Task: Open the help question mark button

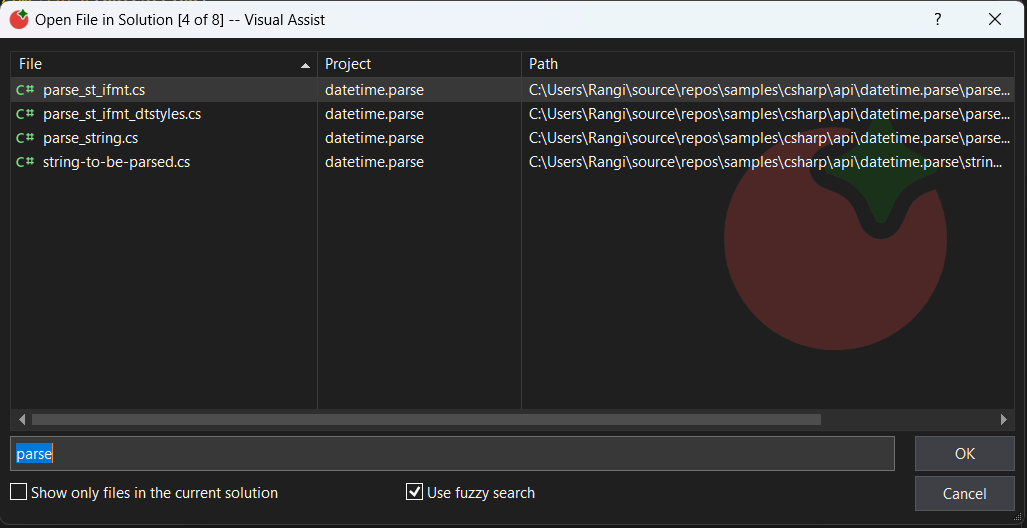Action: pyautogui.click(x=938, y=20)
